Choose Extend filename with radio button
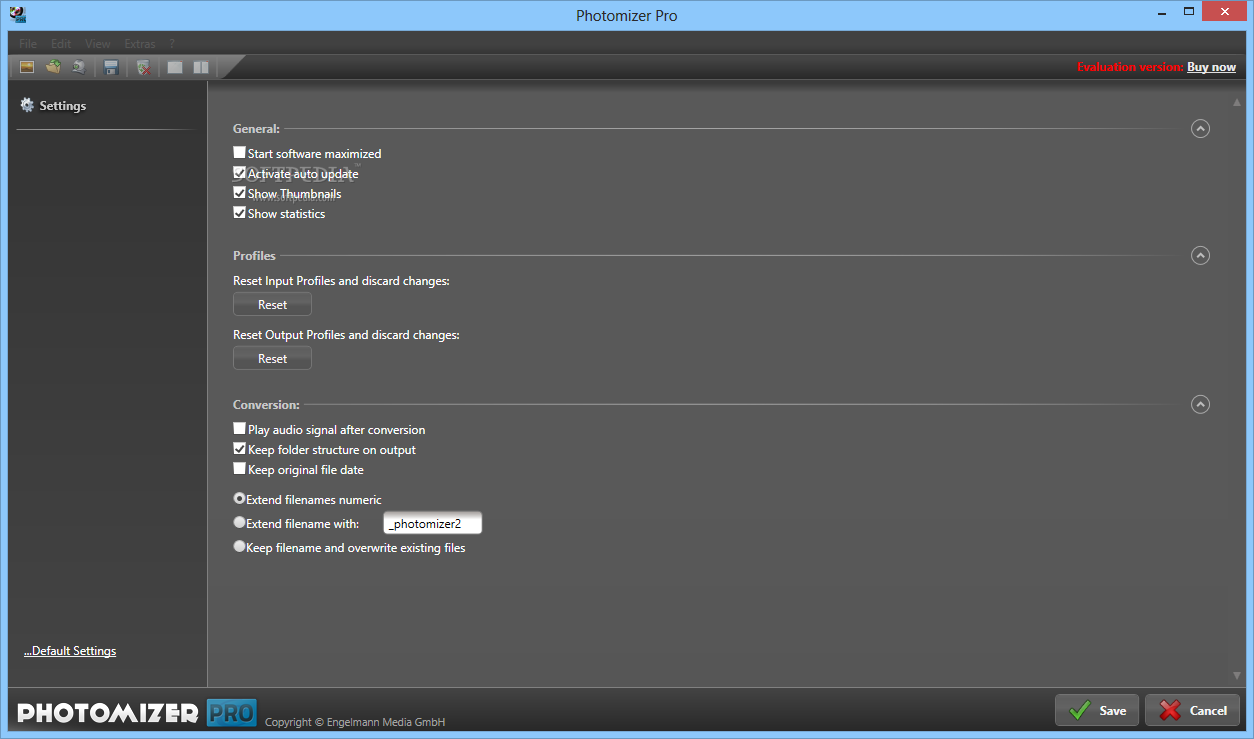Screen dimensions: 1254x739 pos(239,522)
